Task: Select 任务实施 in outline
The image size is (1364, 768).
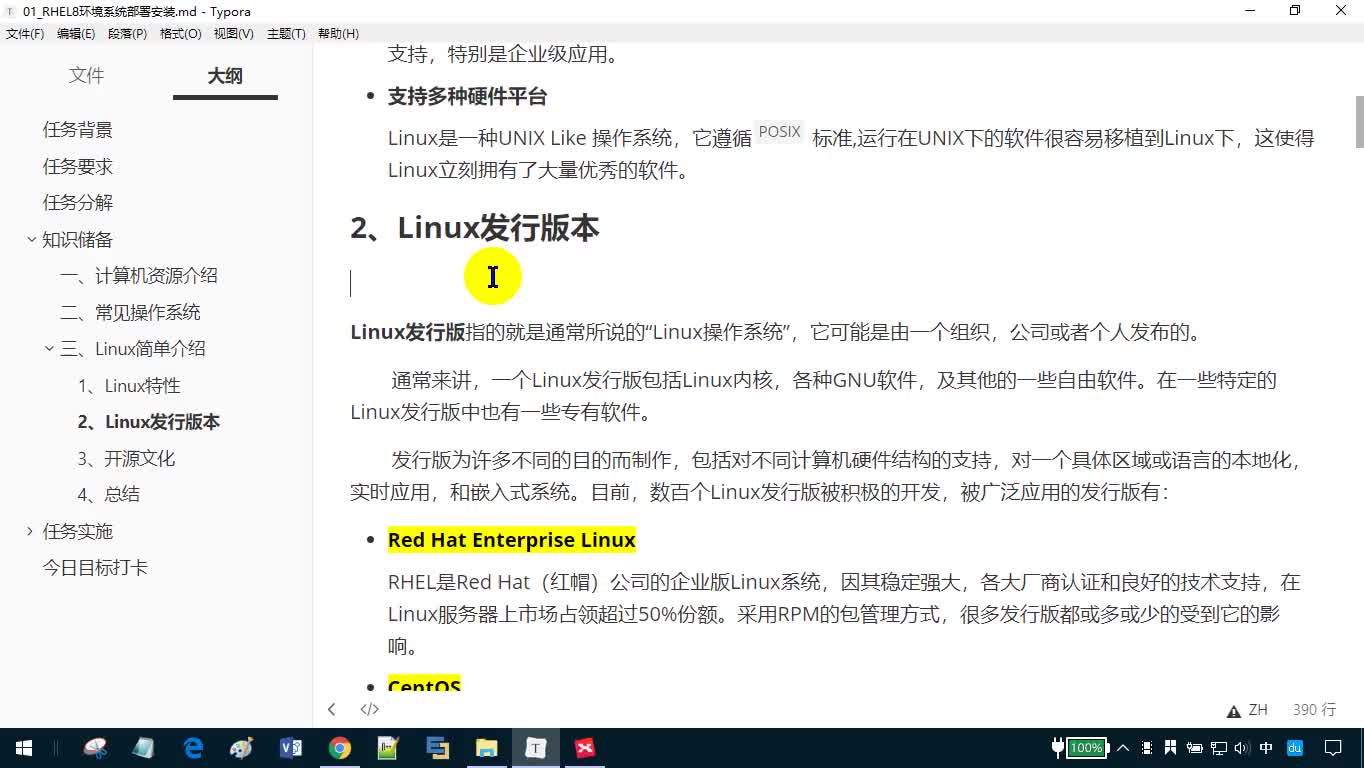Action: (x=78, y=531)
